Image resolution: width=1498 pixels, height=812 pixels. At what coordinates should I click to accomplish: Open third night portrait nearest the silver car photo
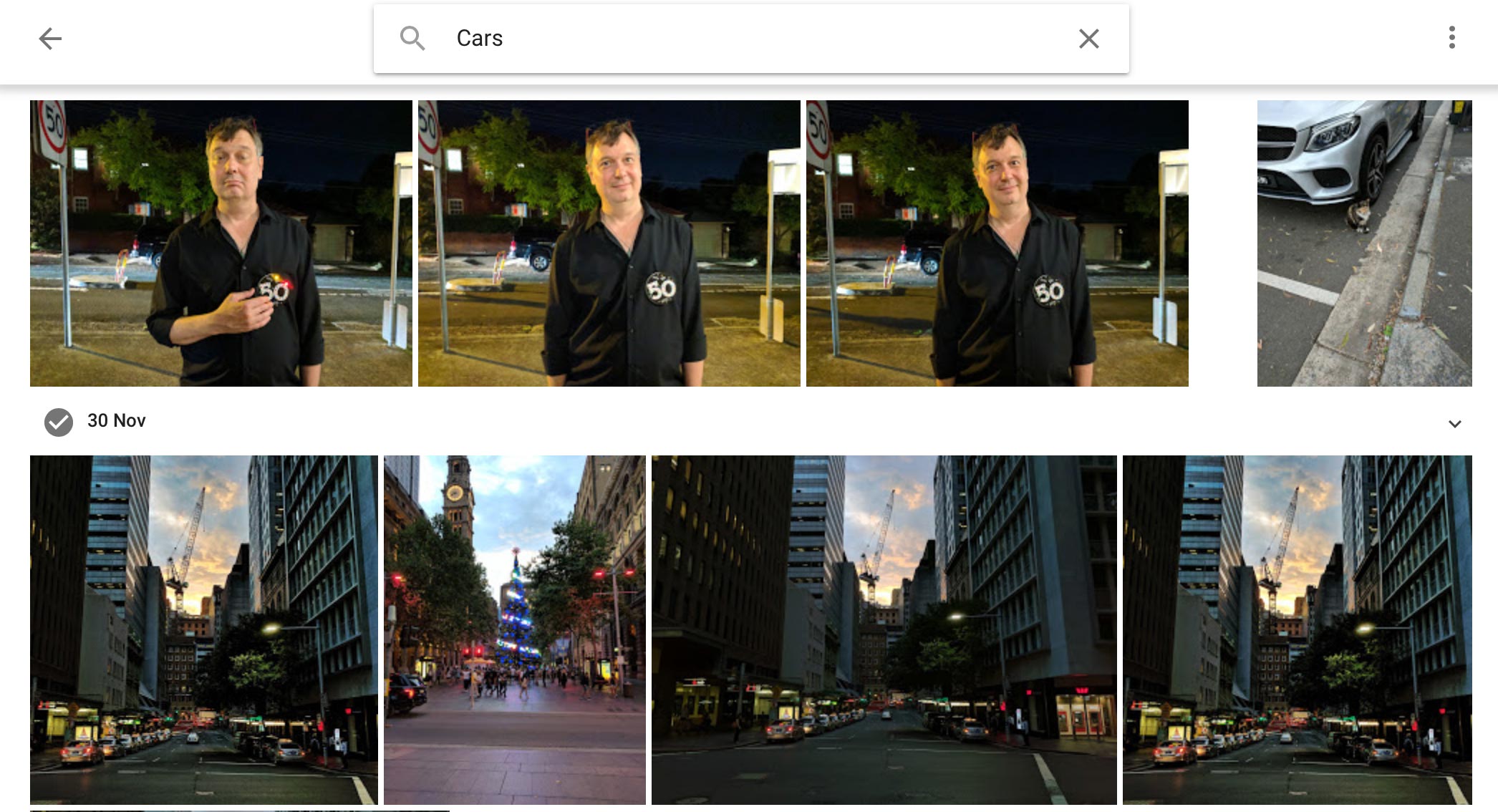point(997,243)
